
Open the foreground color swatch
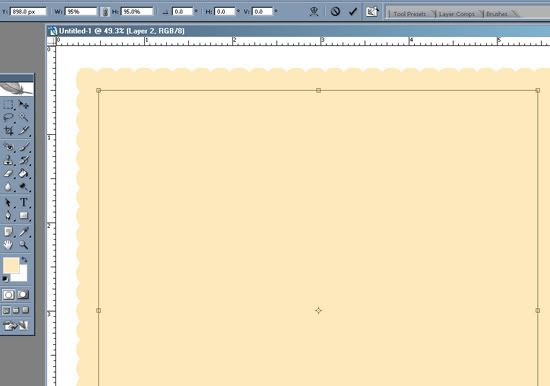pos(11,265)
